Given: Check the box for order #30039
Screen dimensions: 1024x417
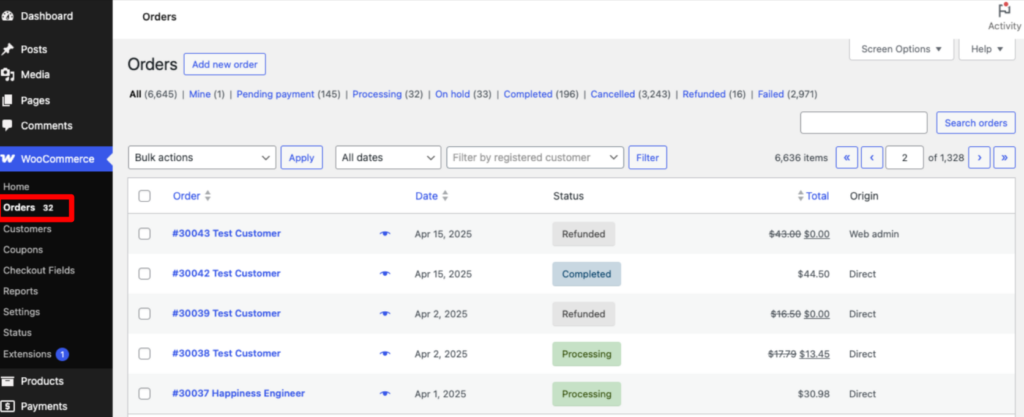Looking at the screenshot, I should tap(144, 314).
